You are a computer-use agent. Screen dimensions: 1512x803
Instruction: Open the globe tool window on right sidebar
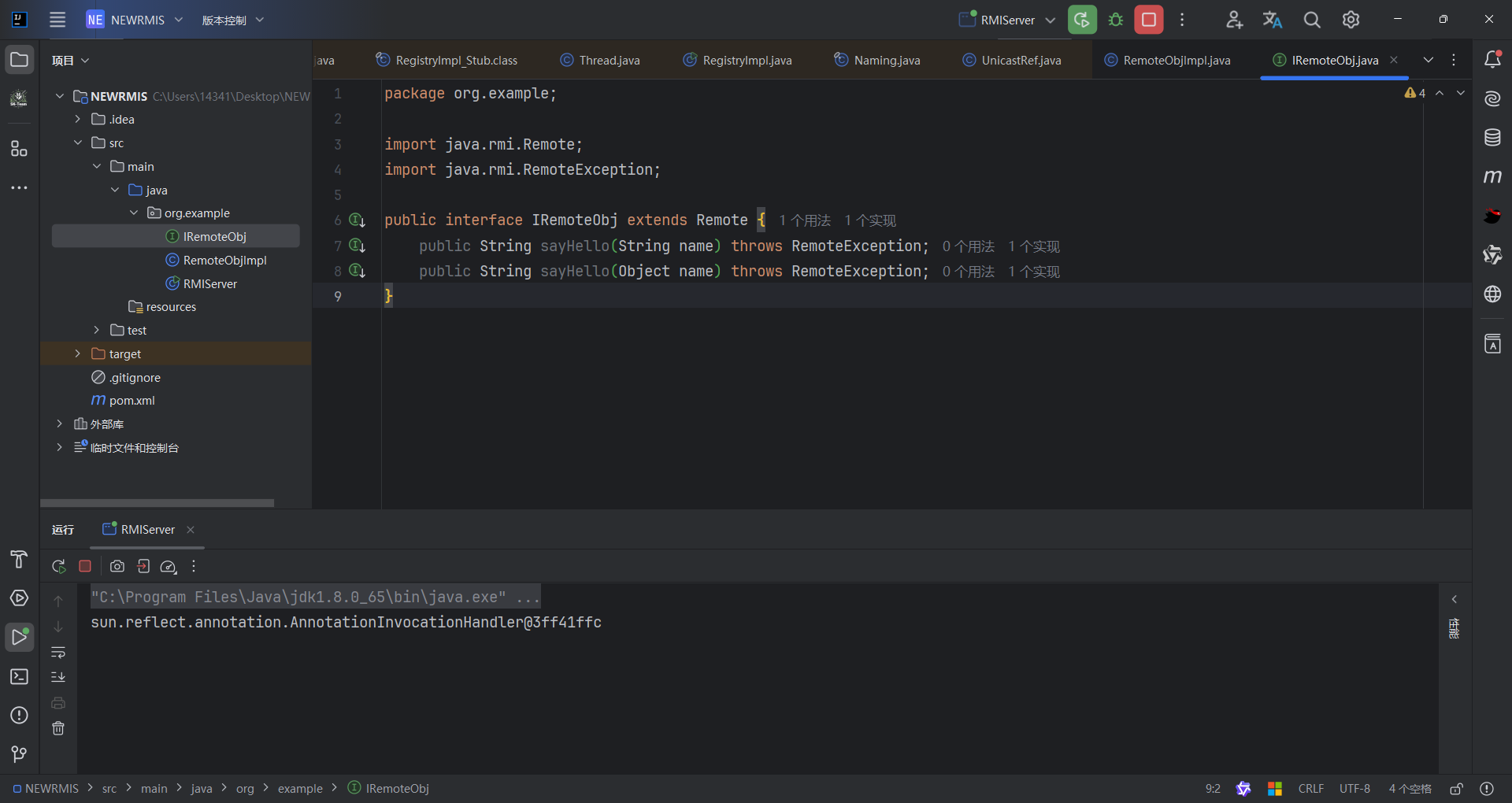[1492, 294]
